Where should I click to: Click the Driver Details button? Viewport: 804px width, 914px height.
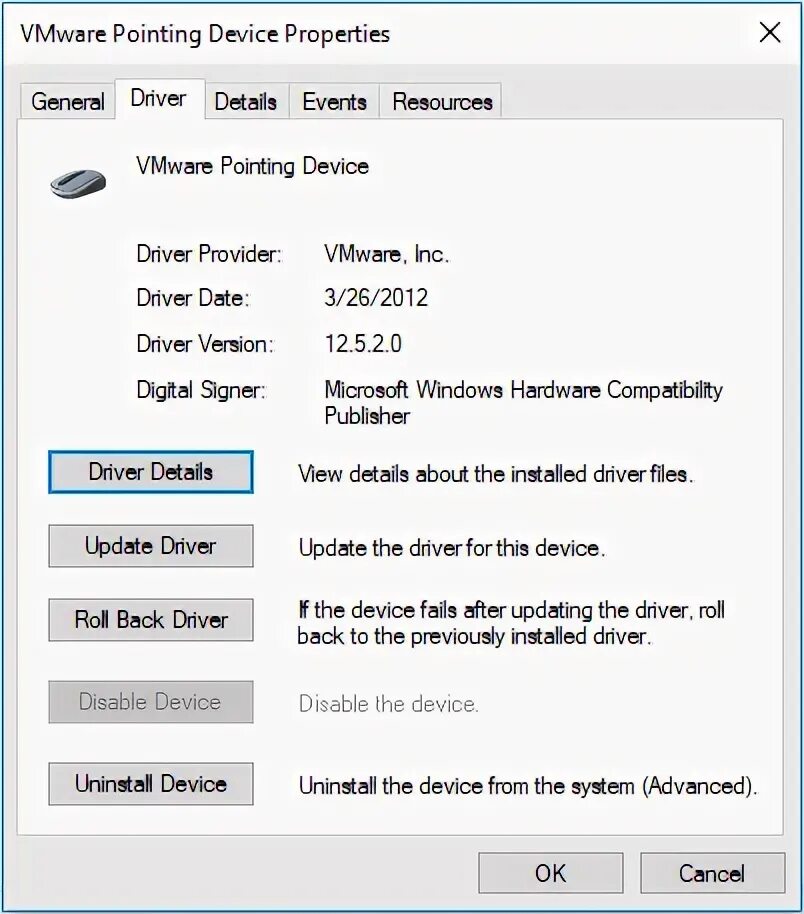(x=151, y=472)
